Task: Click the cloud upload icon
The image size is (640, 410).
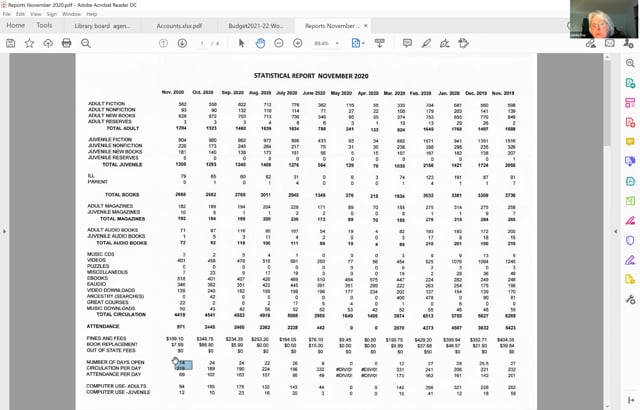Action: (48, 43)
